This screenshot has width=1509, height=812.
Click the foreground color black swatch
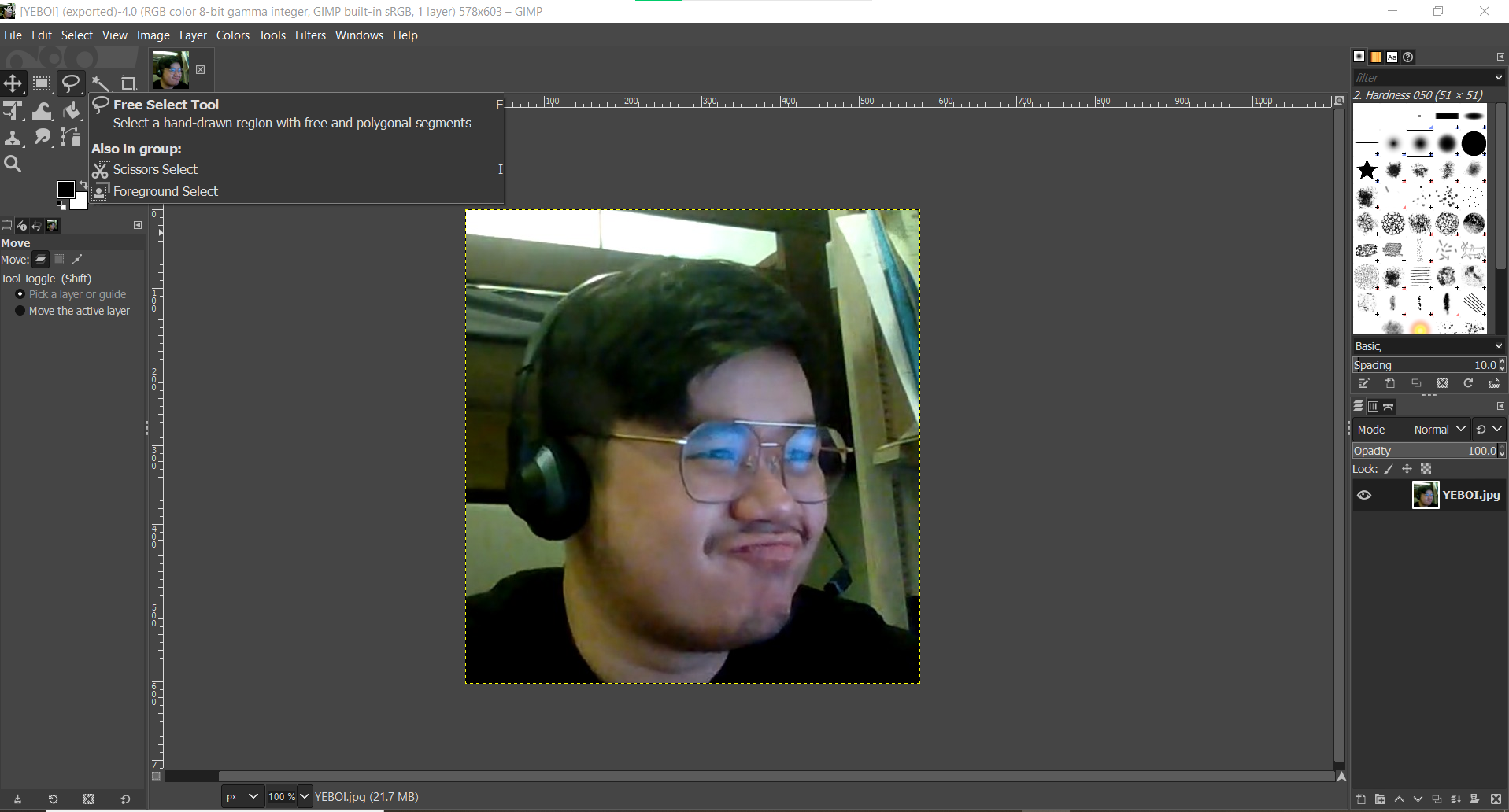point(66,190)
